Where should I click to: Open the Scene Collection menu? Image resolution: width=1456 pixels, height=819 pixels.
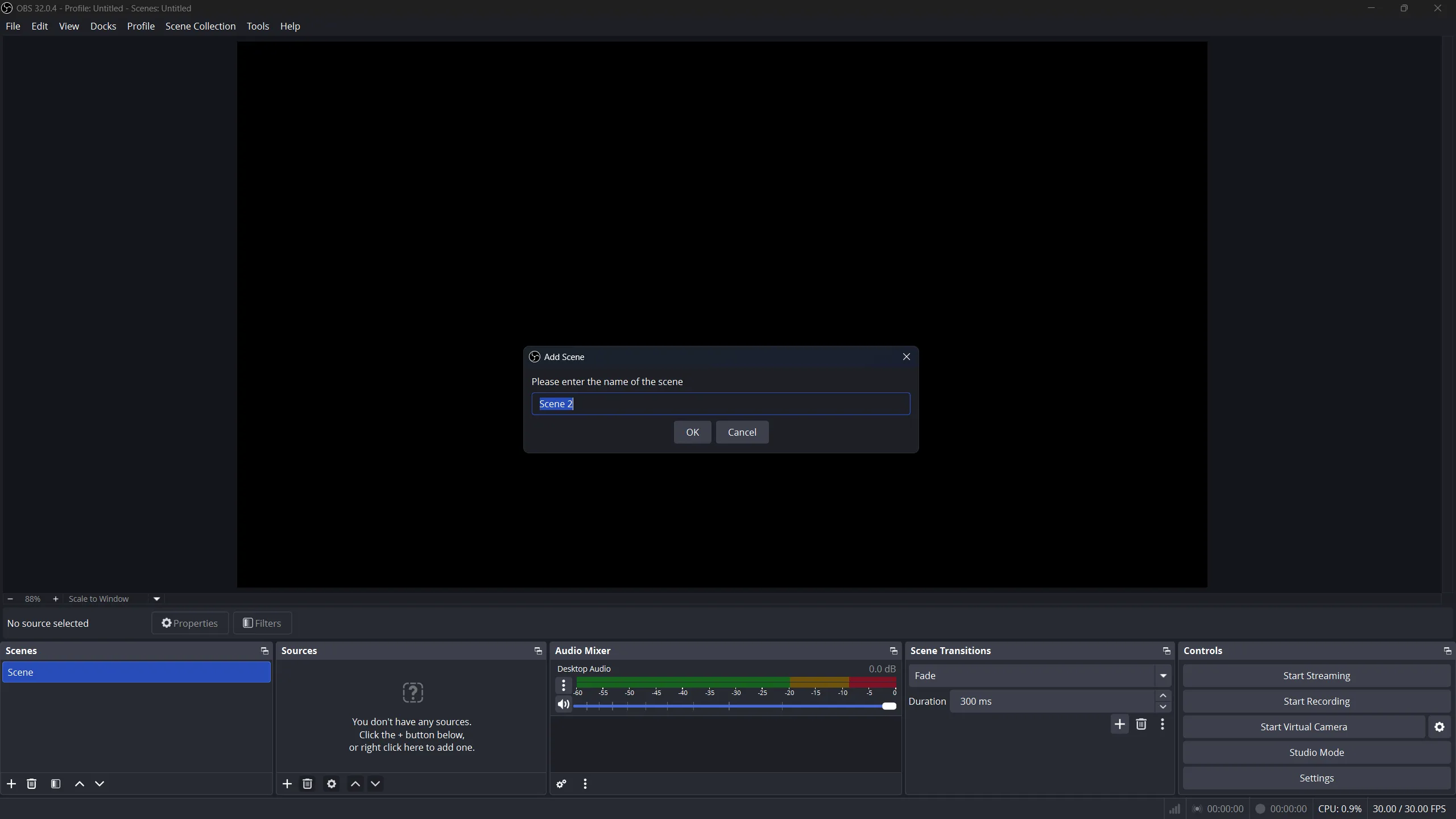200,26
